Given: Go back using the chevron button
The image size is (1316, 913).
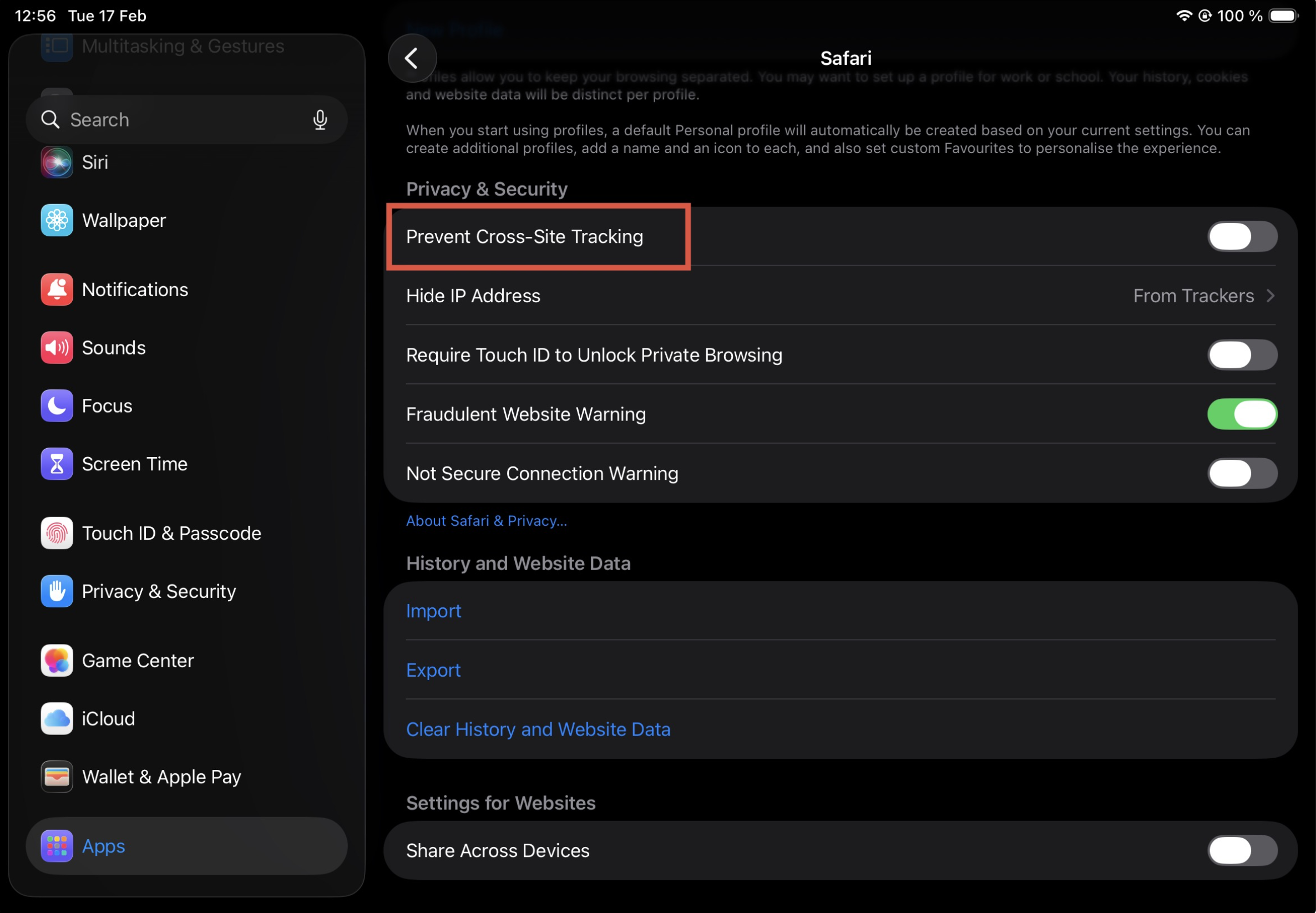Looking at the screenshot, I should 412,58.
